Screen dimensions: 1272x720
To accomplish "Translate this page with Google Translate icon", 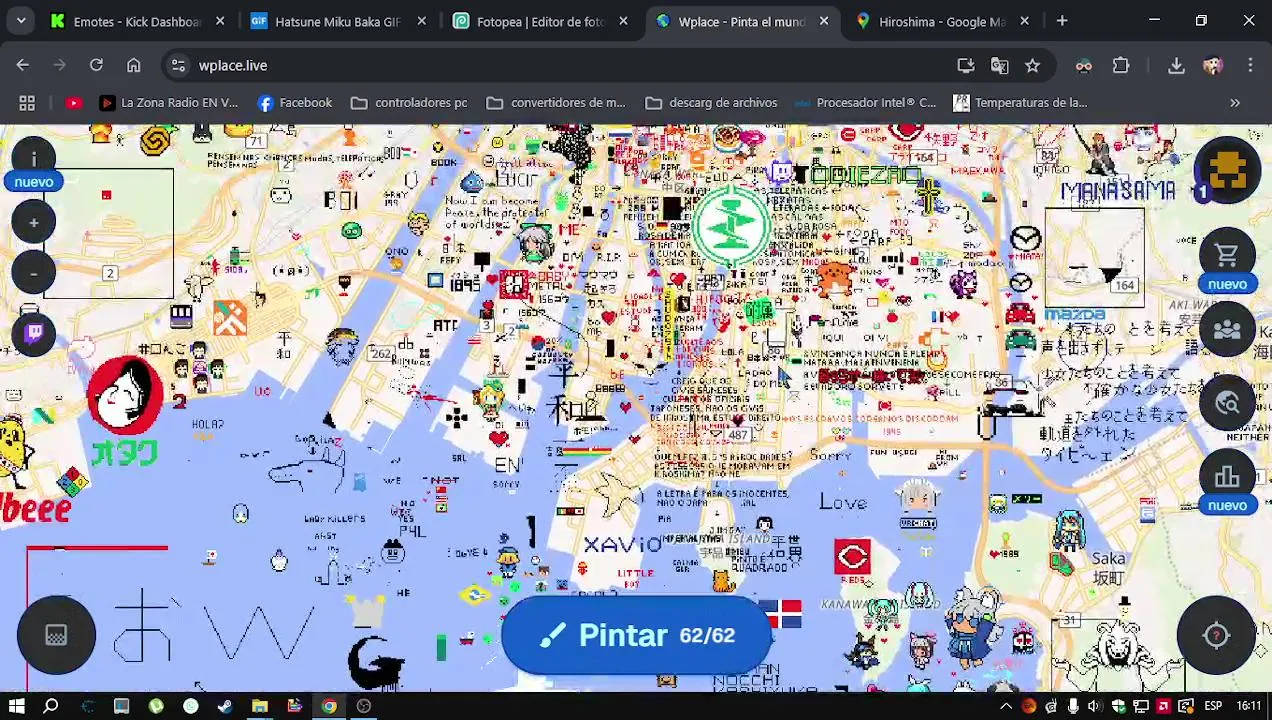I will (x=999, y=65).
